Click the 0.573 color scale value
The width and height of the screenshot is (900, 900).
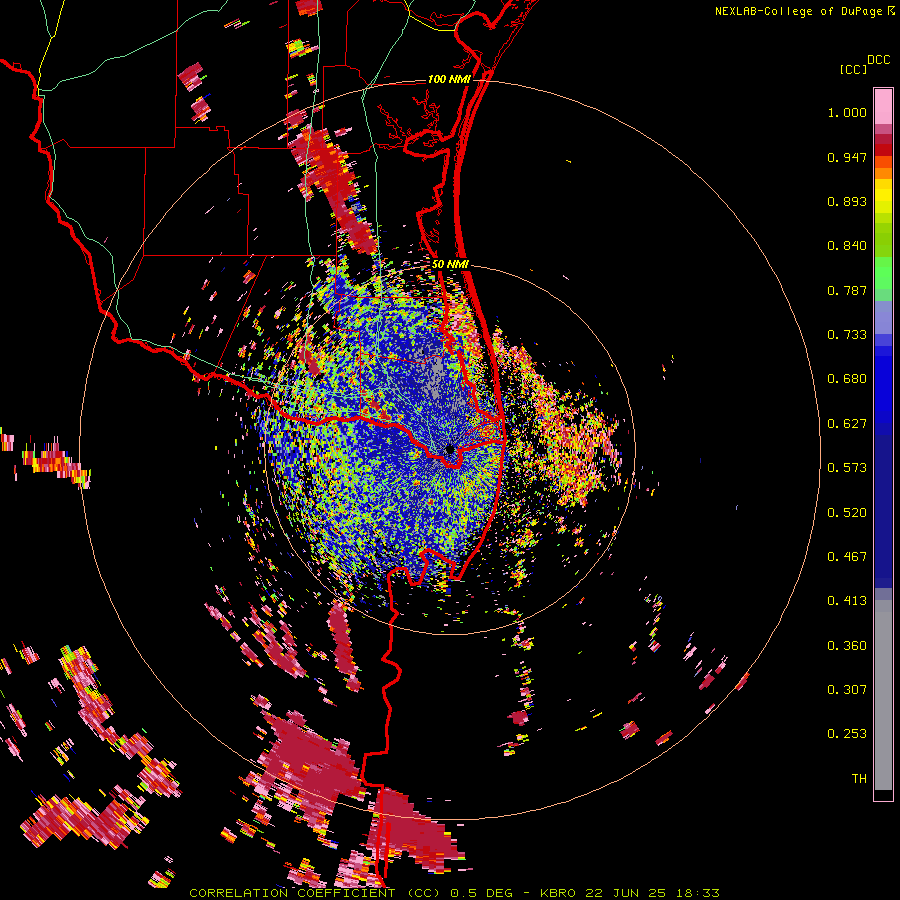click(x=847, y=468)
